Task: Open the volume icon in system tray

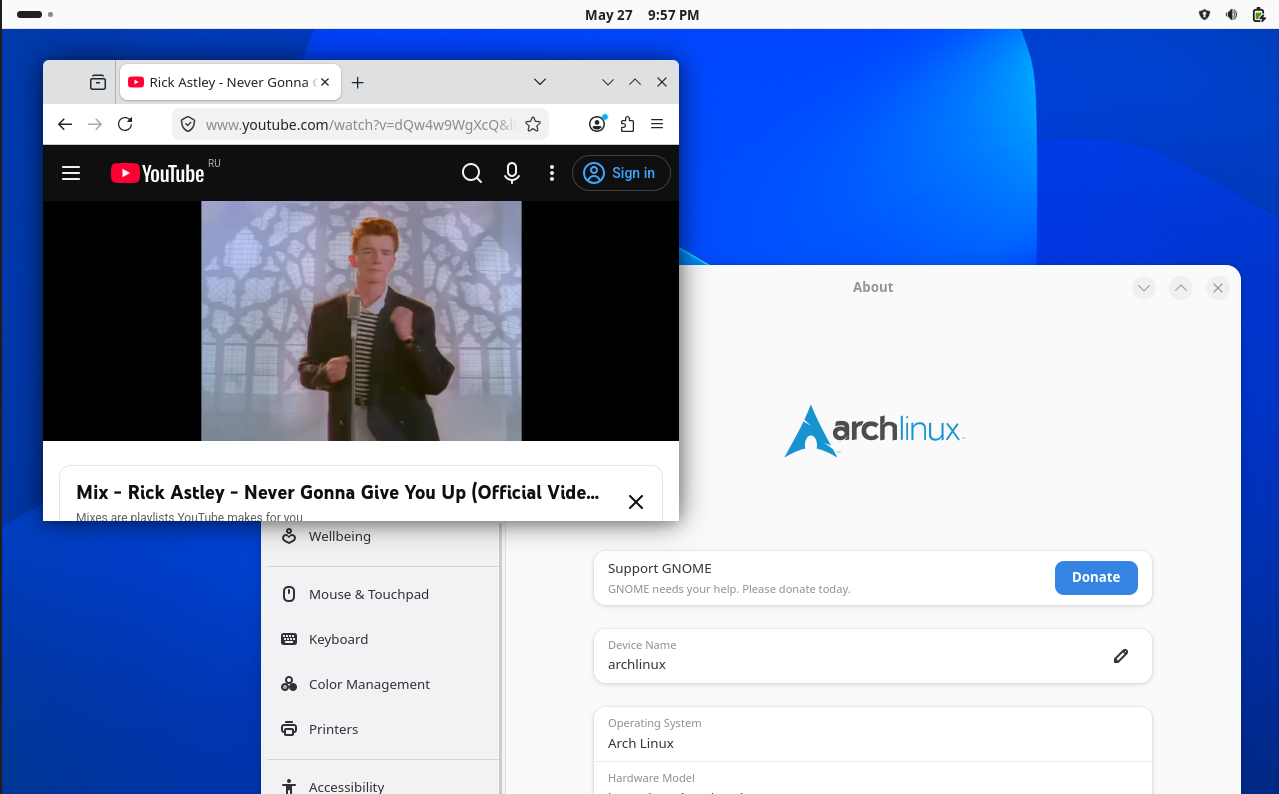Action: point(1232,15)
